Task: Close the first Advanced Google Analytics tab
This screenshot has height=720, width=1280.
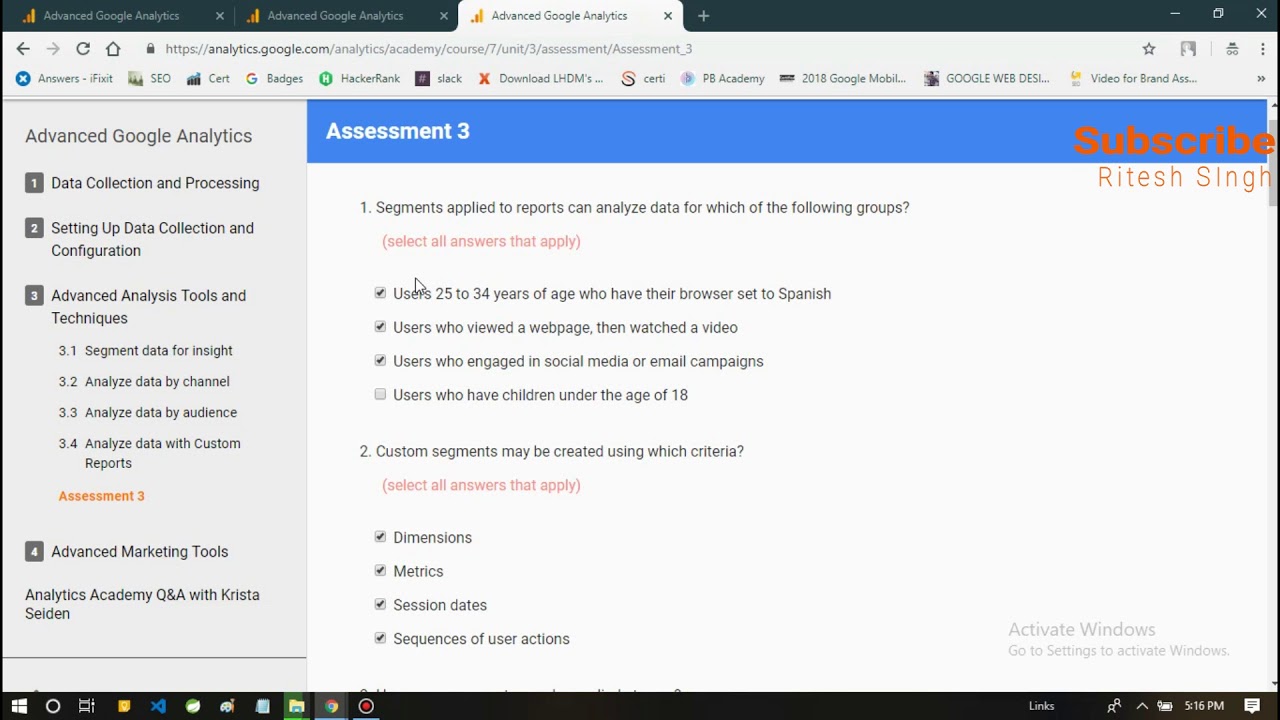Action: click(220, 15)
